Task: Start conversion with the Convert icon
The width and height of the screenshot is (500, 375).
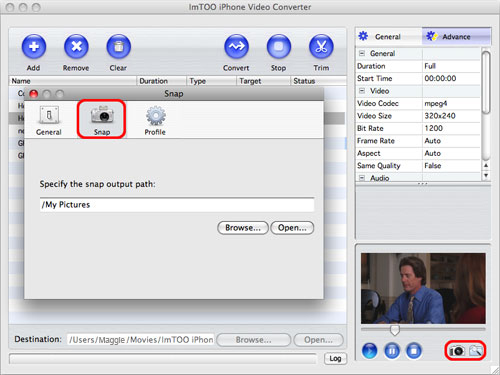Action: click(x=236, y=47)
